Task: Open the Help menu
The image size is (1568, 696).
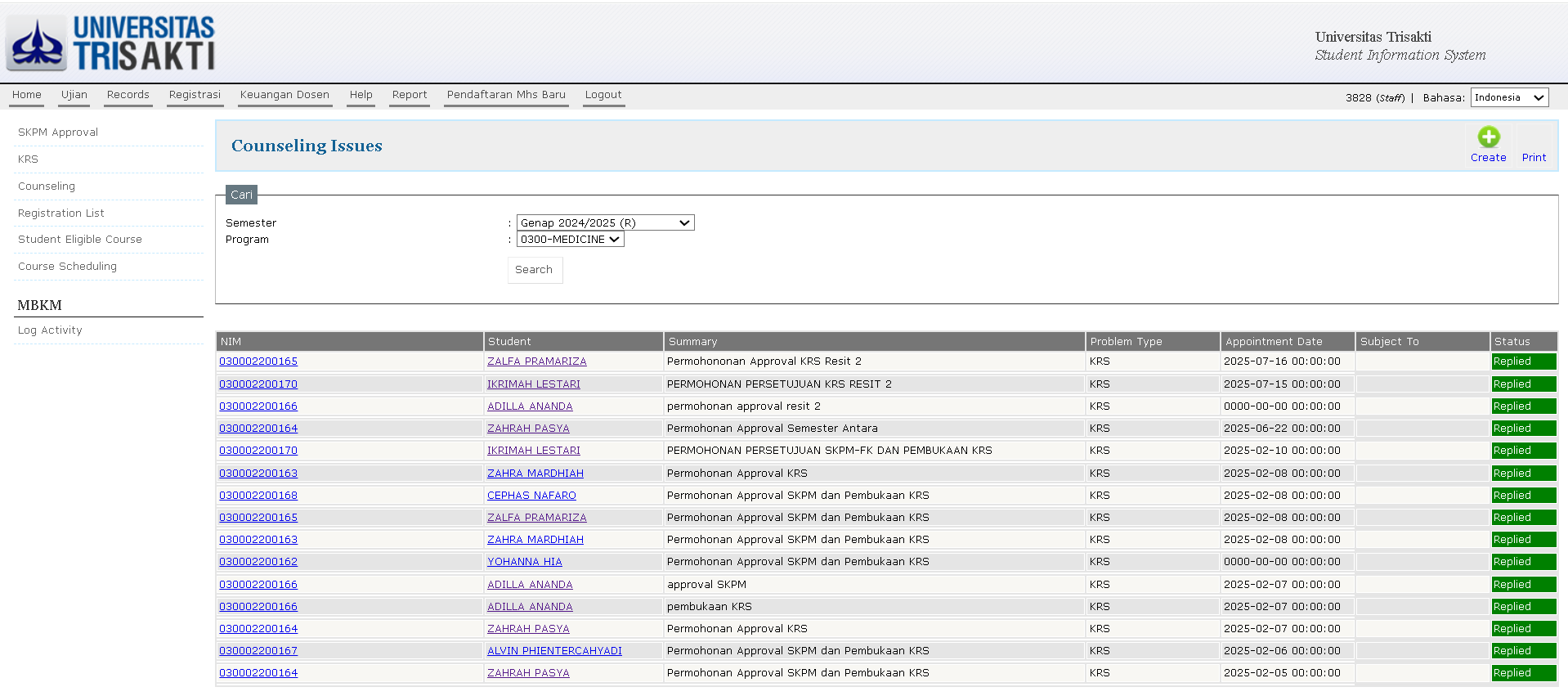Action: click(x=361, y=95)
